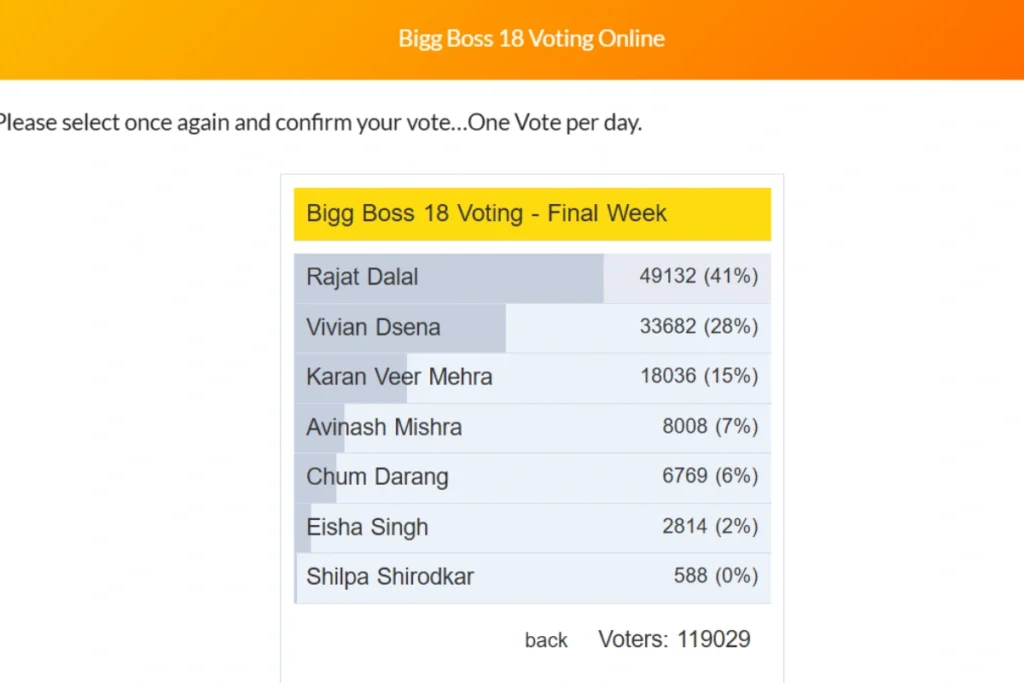This screenshot has height=683, width=1024.
Task: Select the Karan Veer Mehra row
Action: coord(532,378)
